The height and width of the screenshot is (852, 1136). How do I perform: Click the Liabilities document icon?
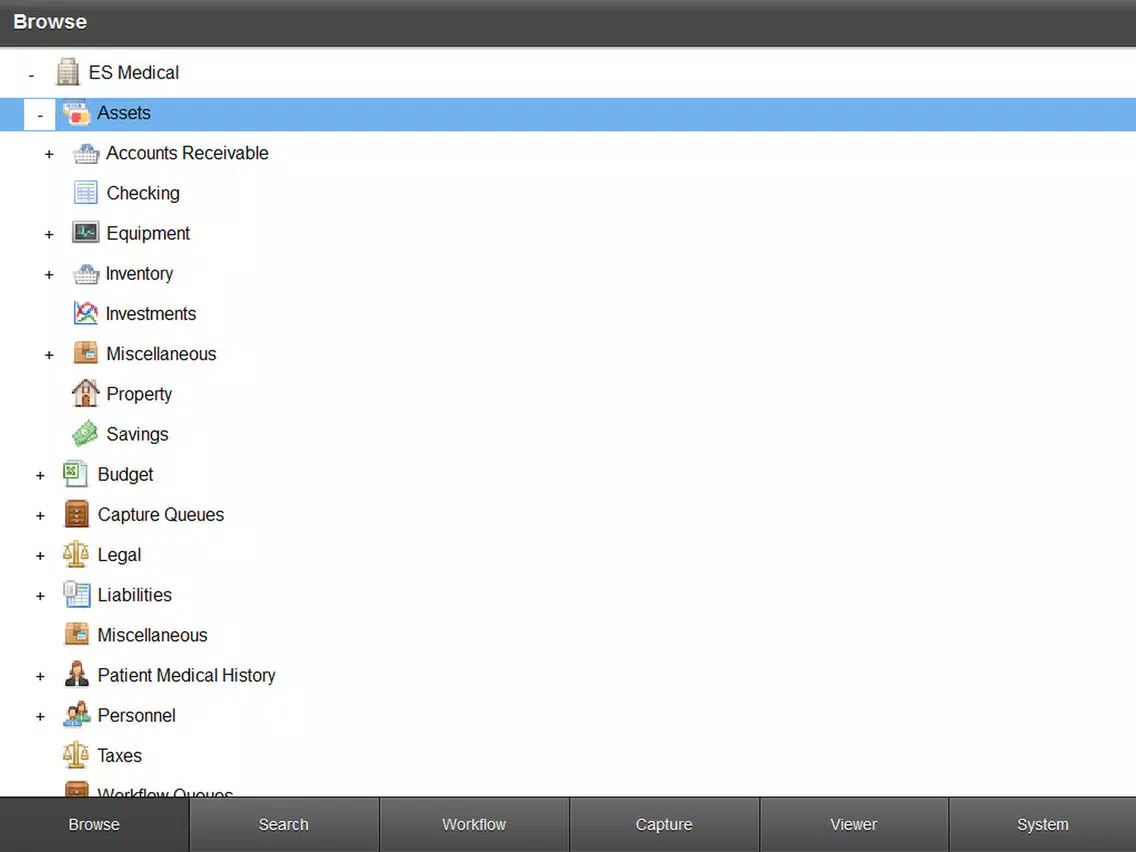click(76, 595)
